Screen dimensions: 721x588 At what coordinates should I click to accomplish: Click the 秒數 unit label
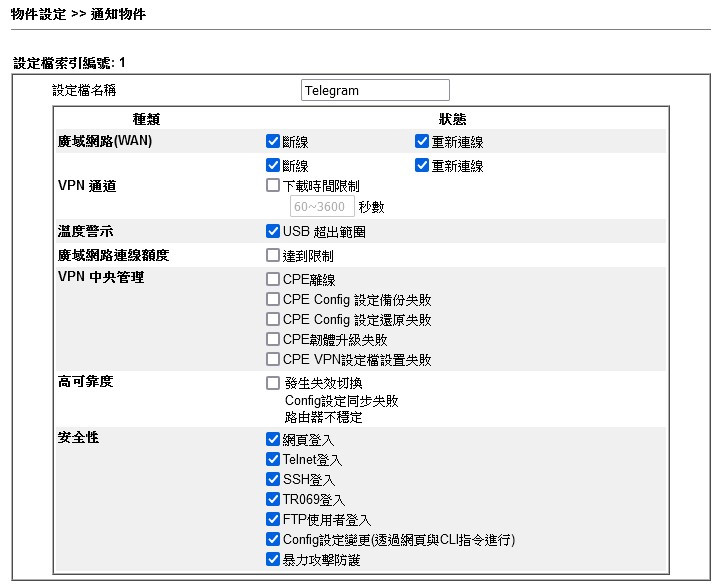coord(372,207)
